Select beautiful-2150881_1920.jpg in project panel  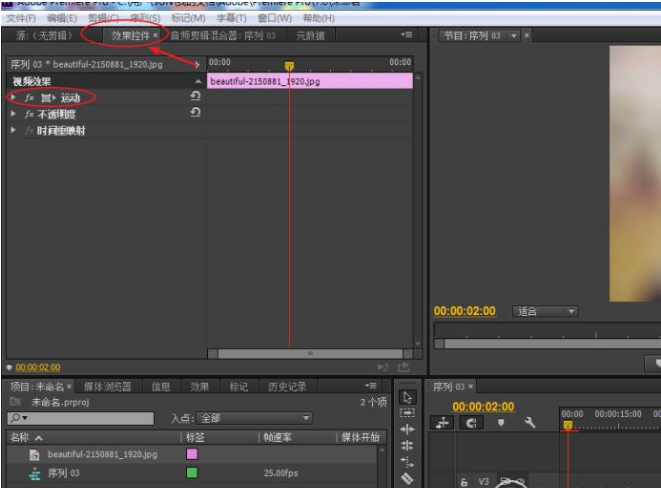(102, 455)
